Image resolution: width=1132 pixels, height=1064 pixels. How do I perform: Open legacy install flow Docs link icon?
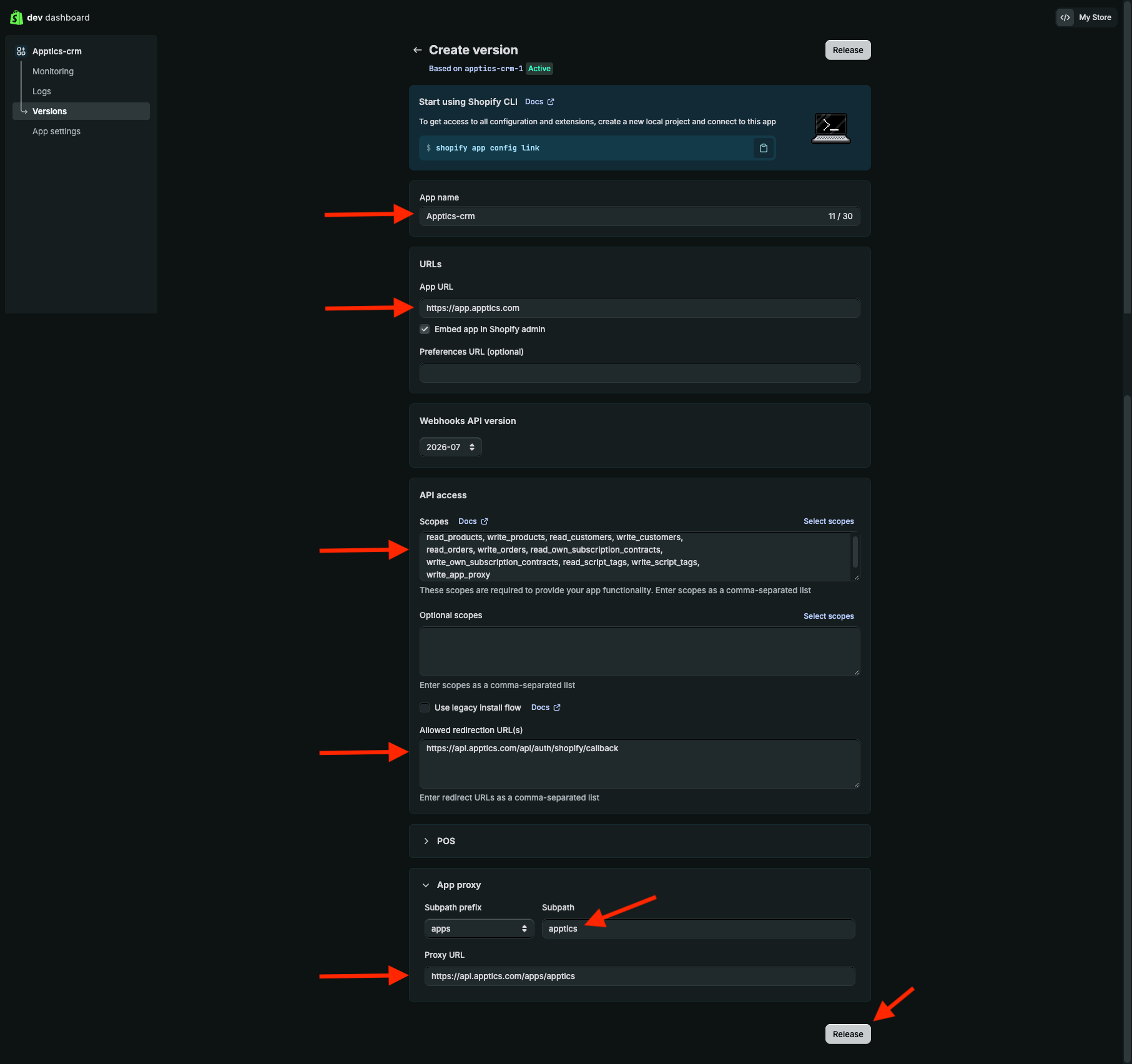point(557,707)
